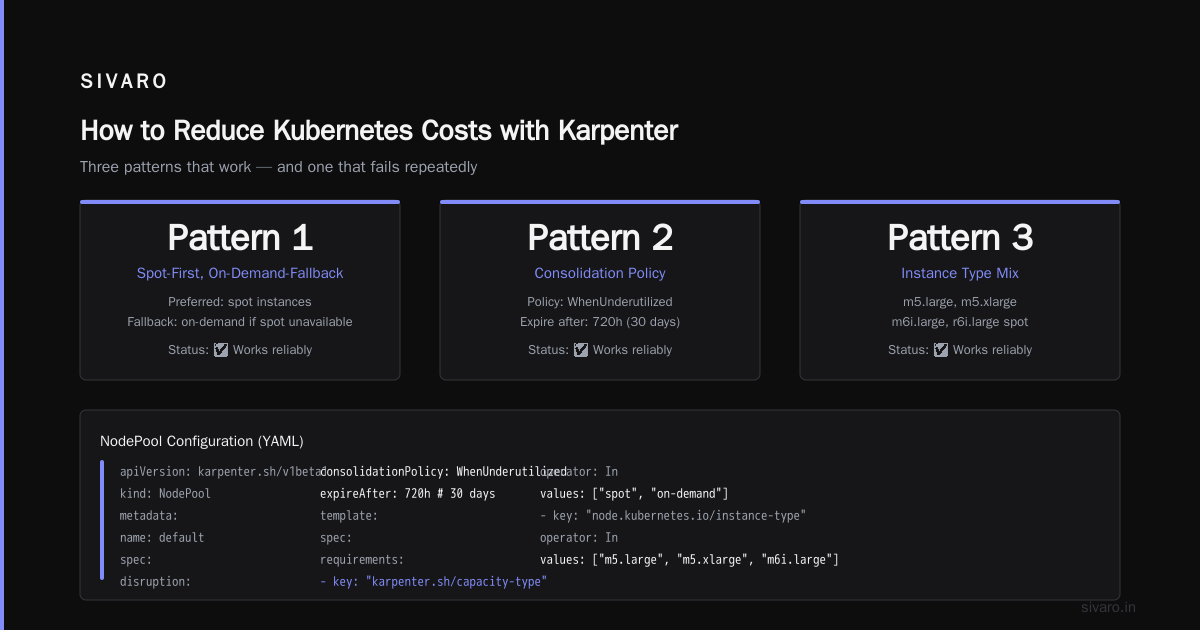Click 'NodePool Configuration (YAML)' heading
1200x630 pixels.
click(x=202, y=441)
